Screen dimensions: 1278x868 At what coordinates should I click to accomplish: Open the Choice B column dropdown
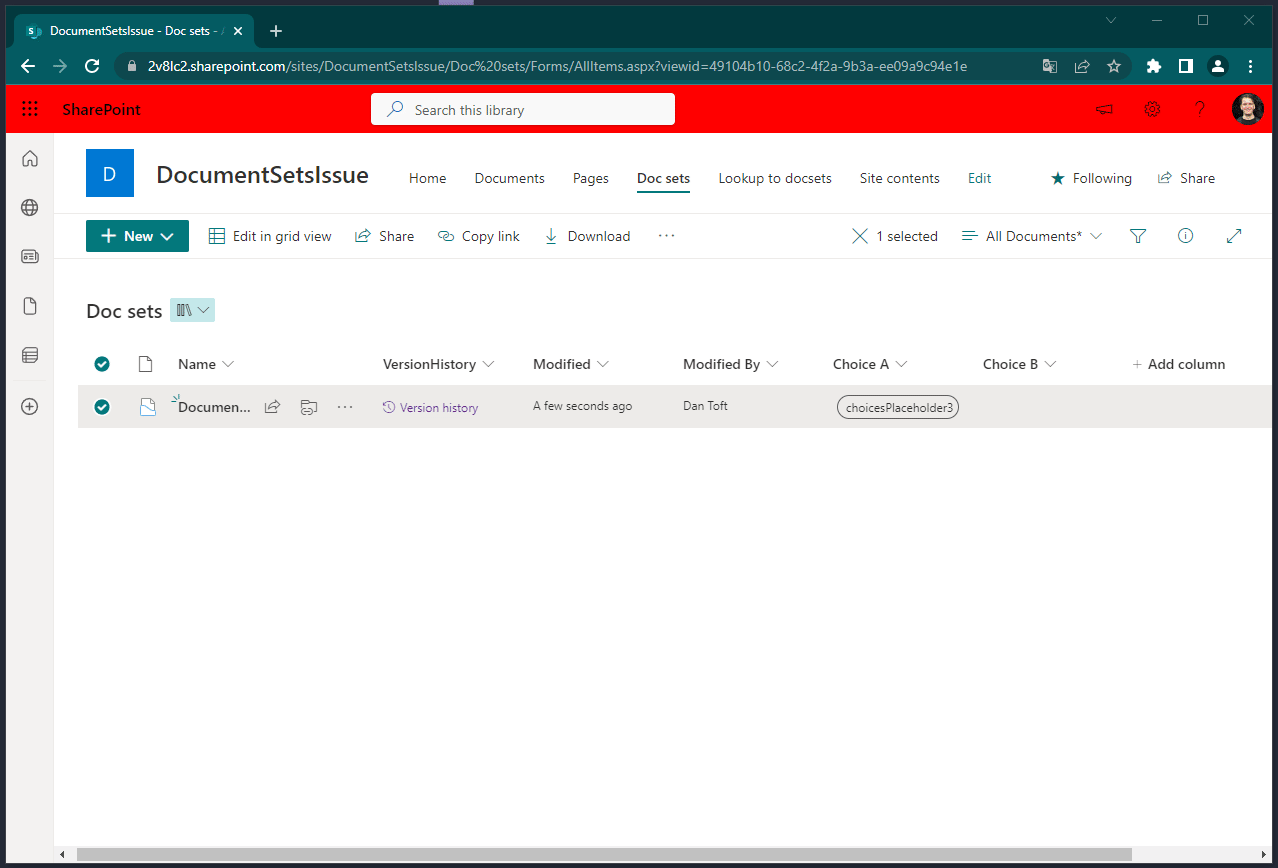point(1020,364)
